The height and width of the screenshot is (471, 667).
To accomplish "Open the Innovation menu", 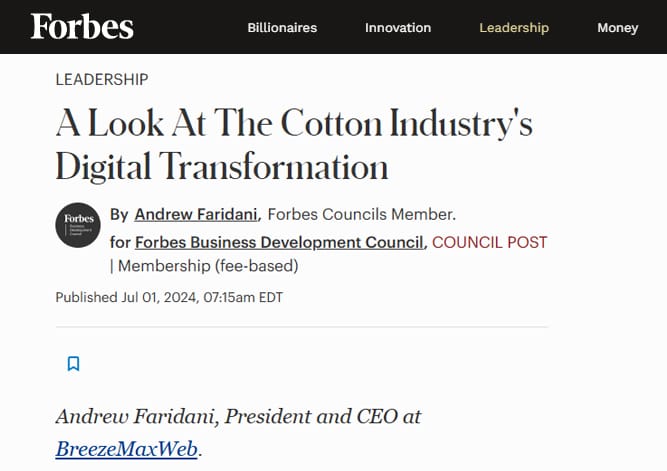I will click(x=398, y=28).
